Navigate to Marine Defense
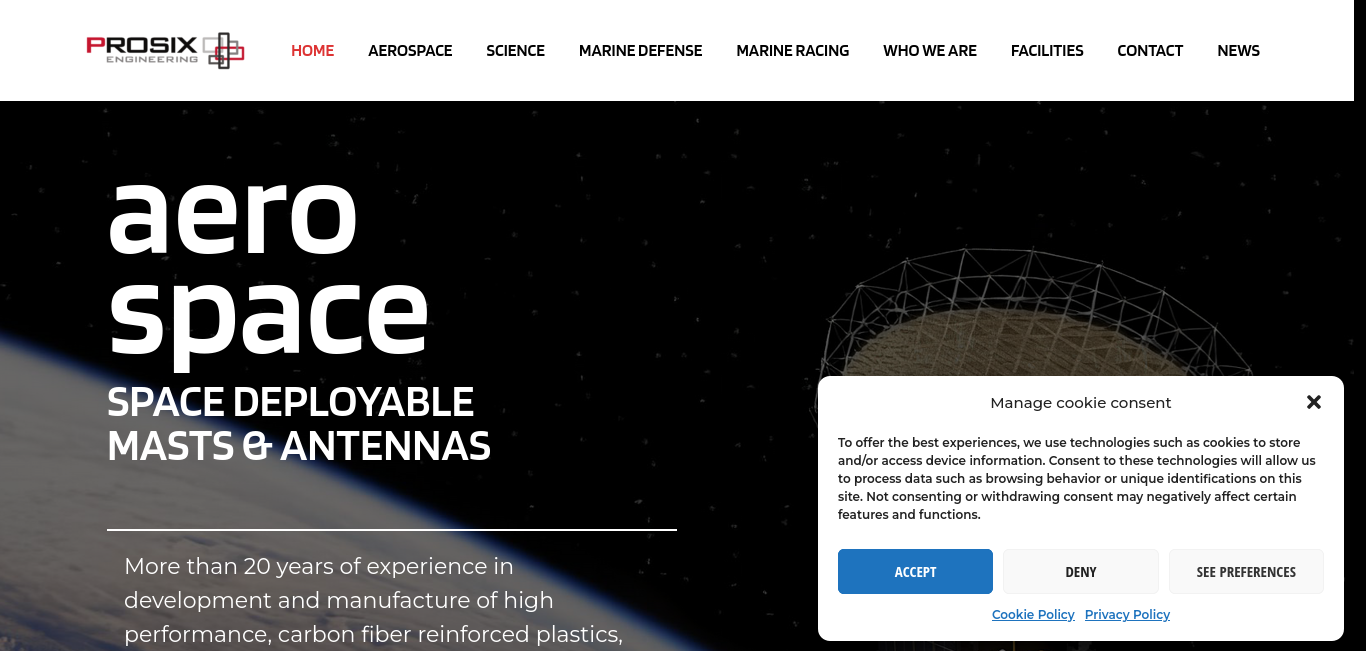Viewport: 1366px width, 651px height. click(641, 51)
